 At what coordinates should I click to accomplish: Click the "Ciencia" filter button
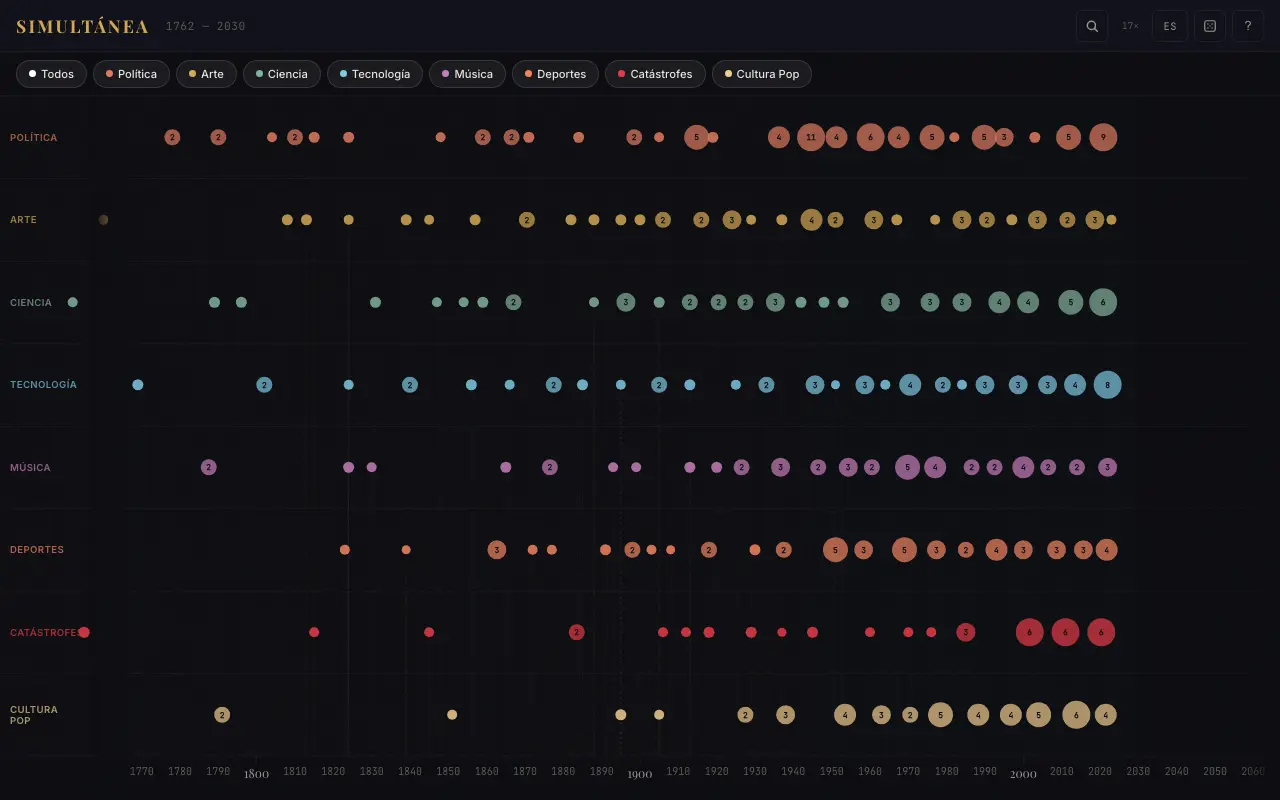[281, 73]
